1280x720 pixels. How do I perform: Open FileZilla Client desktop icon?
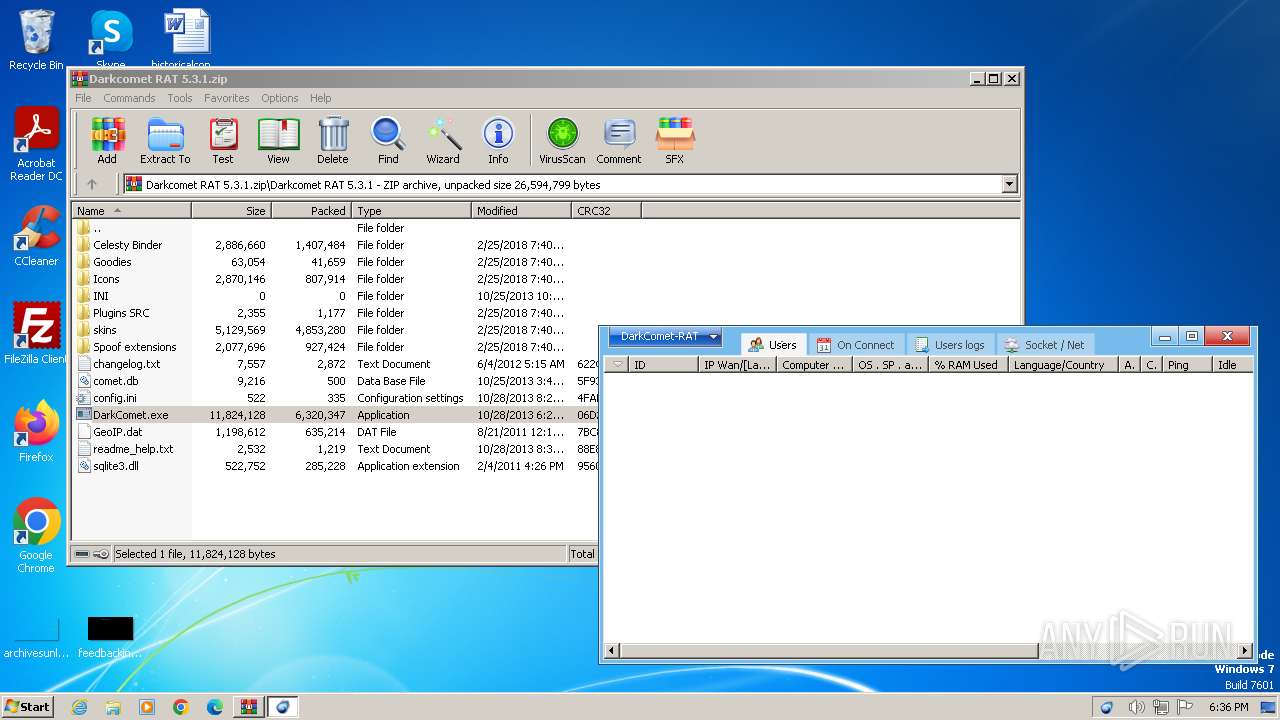pos(36,334)
